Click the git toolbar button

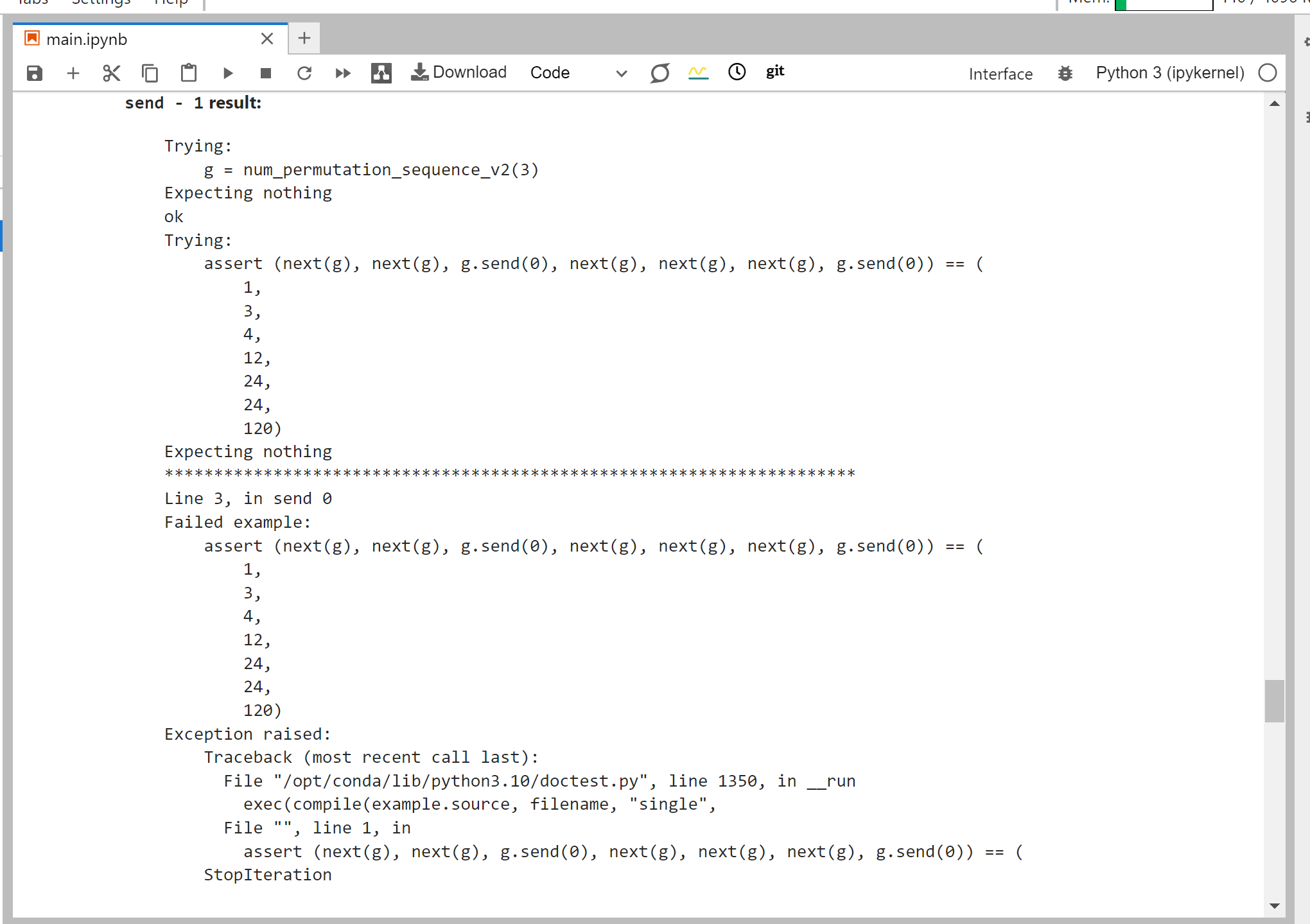775,72
